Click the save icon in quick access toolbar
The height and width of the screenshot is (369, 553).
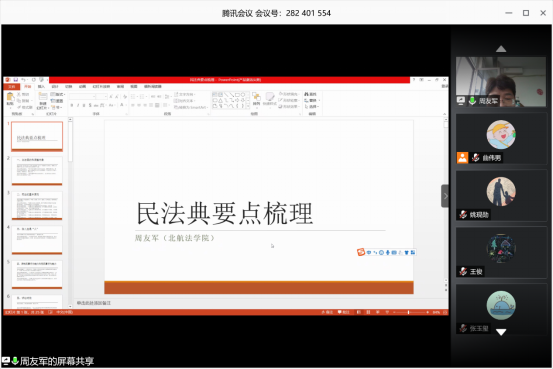tap(16, 80)
